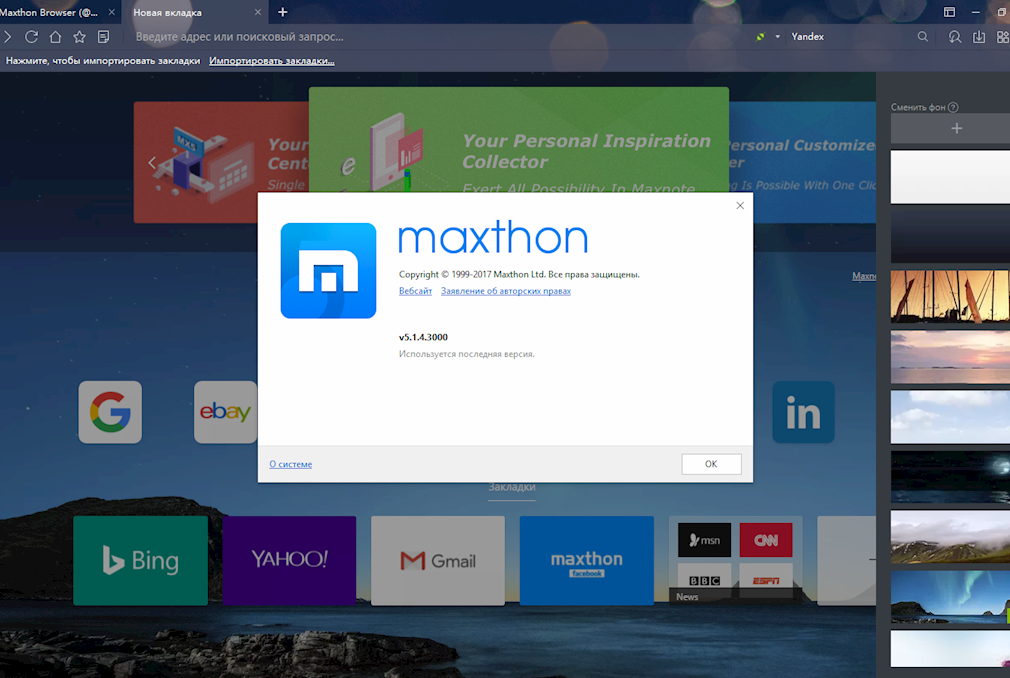Select the dark gradient background thumbnail

(x=950, y=237)
